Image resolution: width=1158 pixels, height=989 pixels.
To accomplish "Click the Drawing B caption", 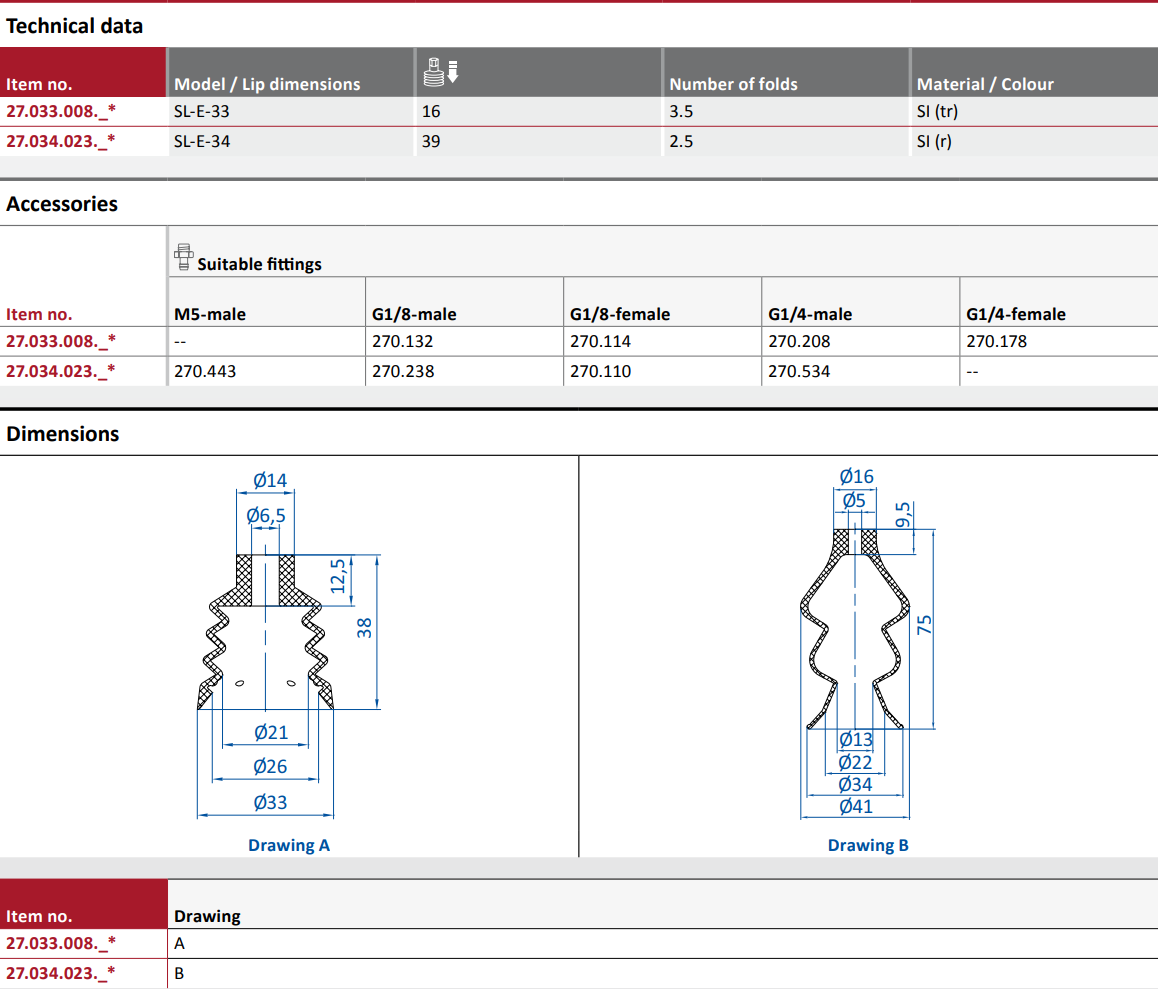I will tap(868, 845).
